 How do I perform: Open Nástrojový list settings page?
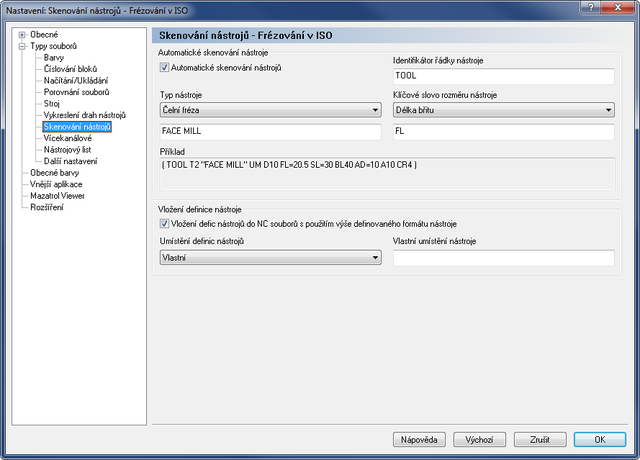click(67, 149)
